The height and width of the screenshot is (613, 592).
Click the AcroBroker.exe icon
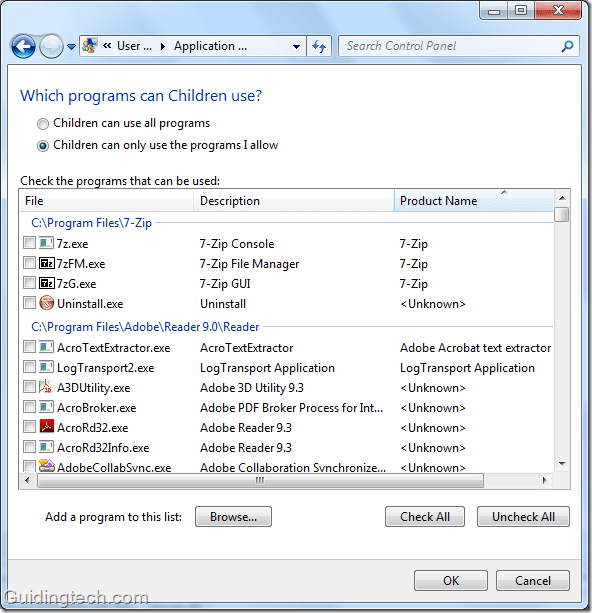46,407
